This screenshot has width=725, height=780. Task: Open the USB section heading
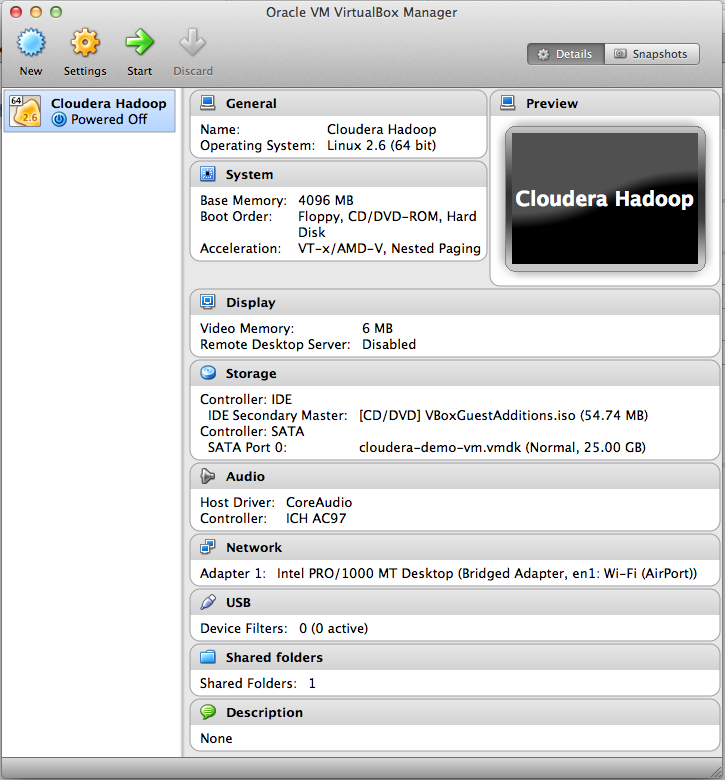pos(238,602)
